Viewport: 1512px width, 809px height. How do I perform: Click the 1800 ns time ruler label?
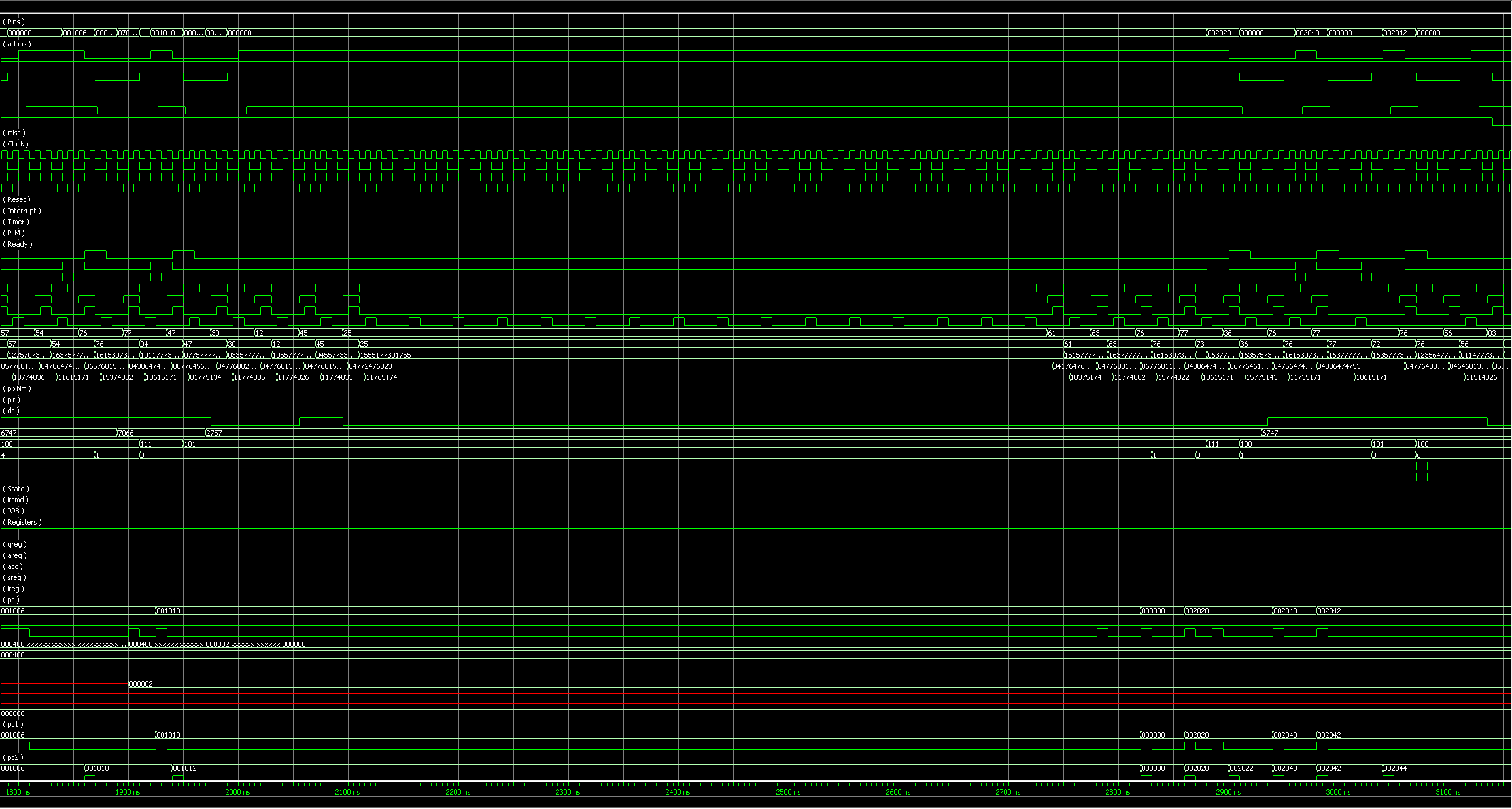(18, 792)
